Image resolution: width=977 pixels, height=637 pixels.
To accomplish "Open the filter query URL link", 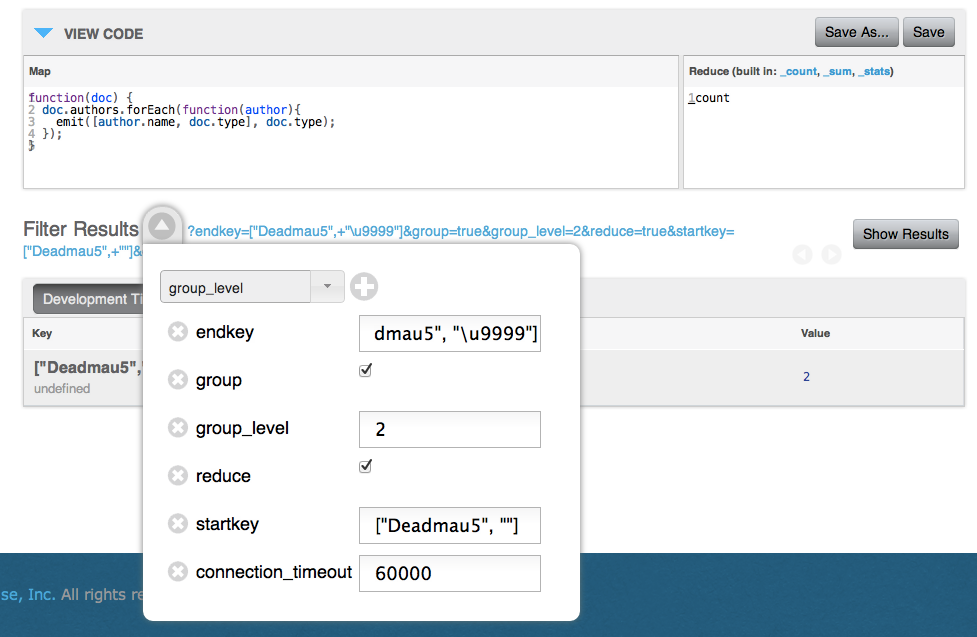I will [460, 231].
